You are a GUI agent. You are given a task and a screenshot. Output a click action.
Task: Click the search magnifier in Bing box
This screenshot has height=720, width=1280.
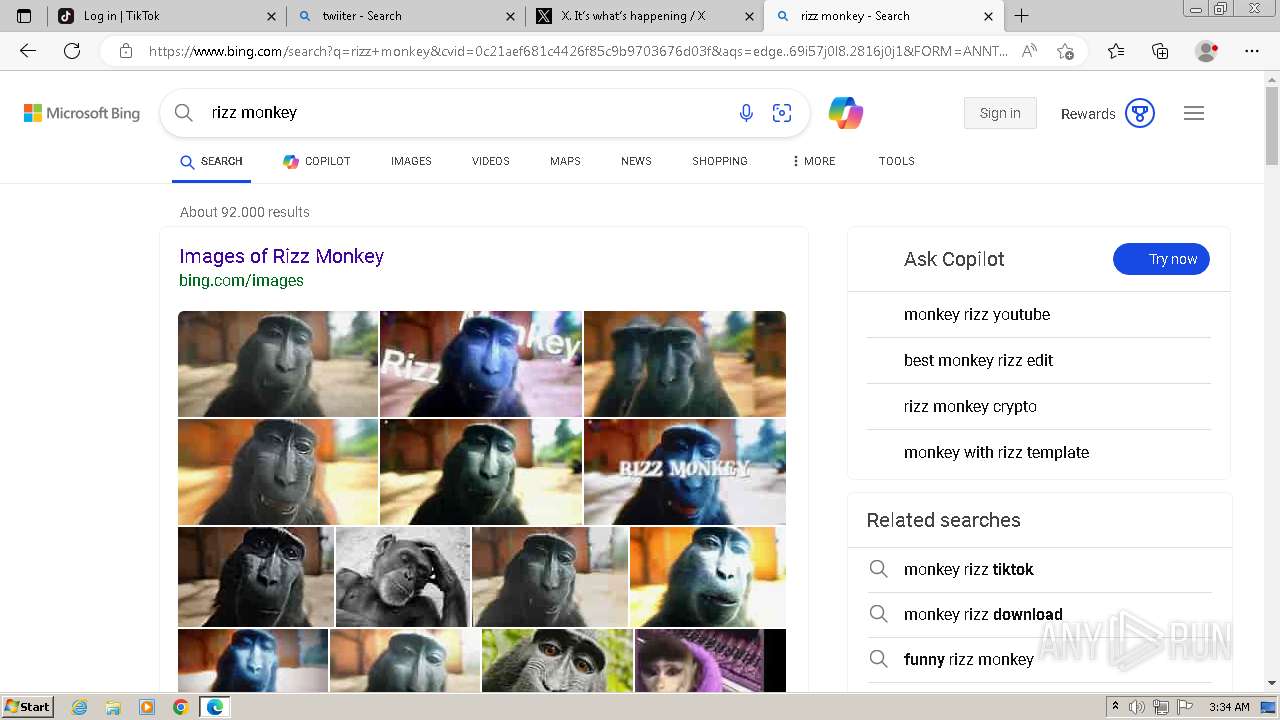pyautogui.click(x=184, y=113)
